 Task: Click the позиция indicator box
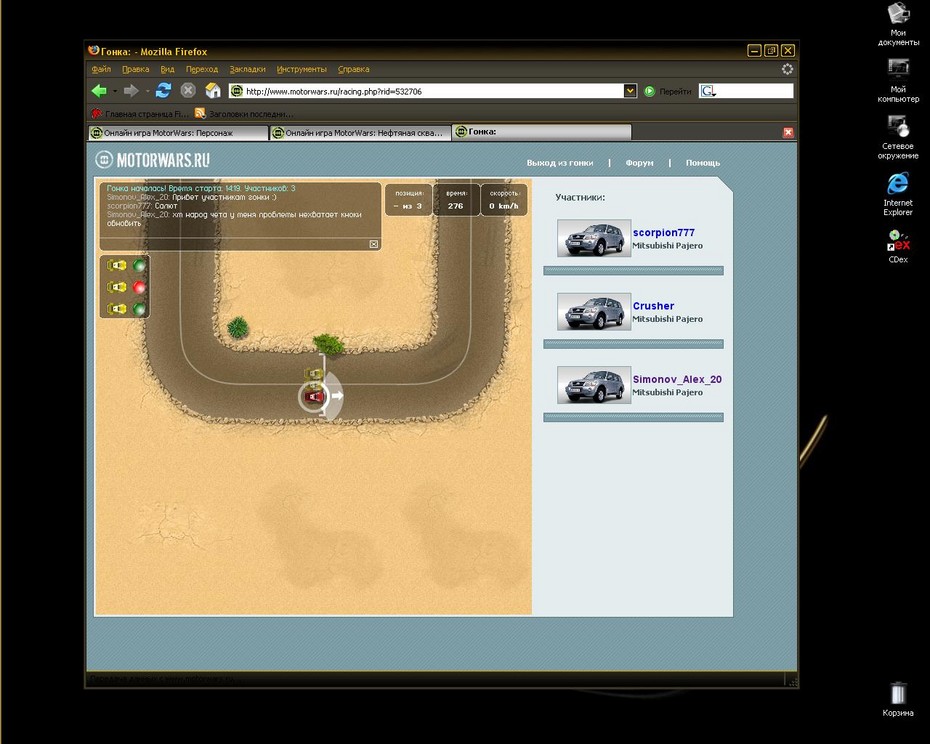tap(408, 200)
